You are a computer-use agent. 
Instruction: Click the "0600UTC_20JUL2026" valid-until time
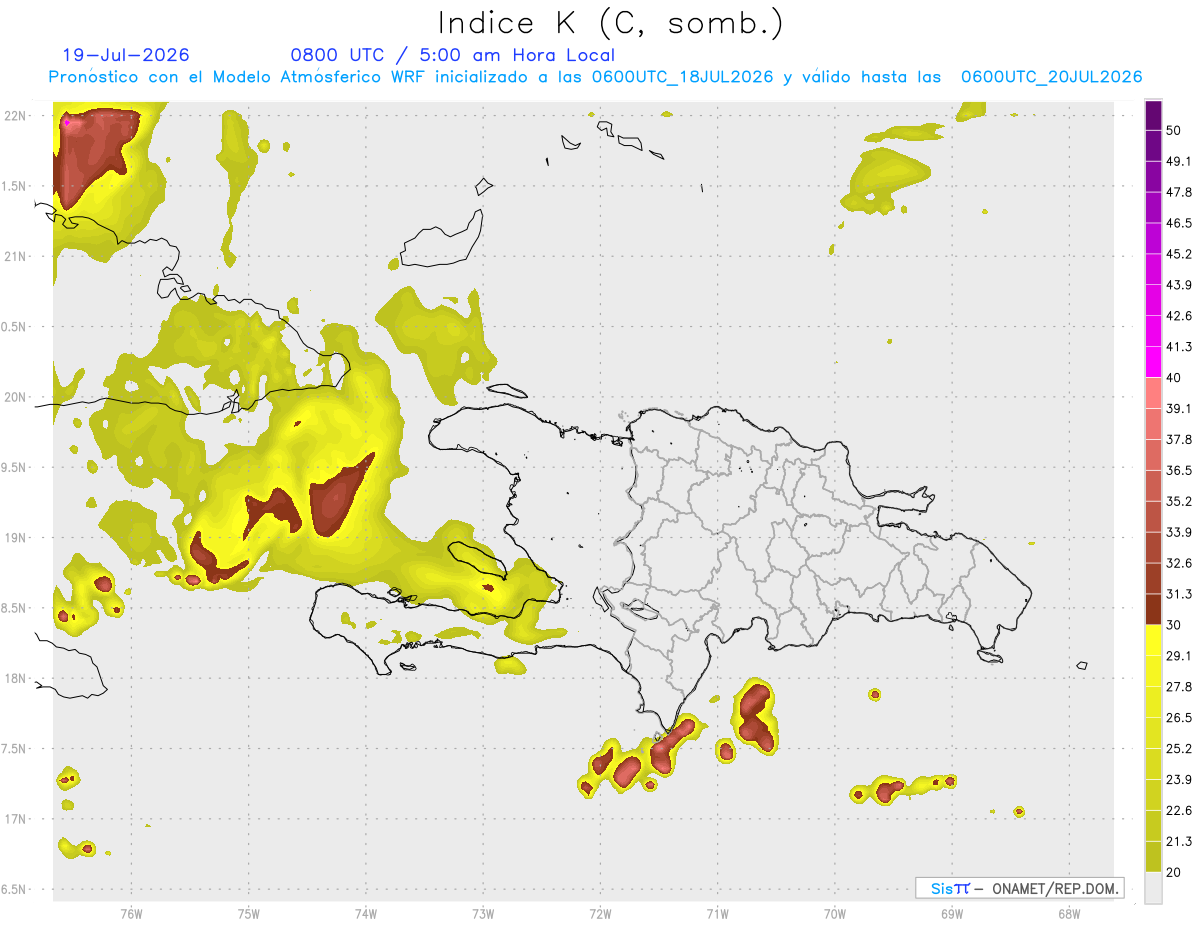[1051, 77]
